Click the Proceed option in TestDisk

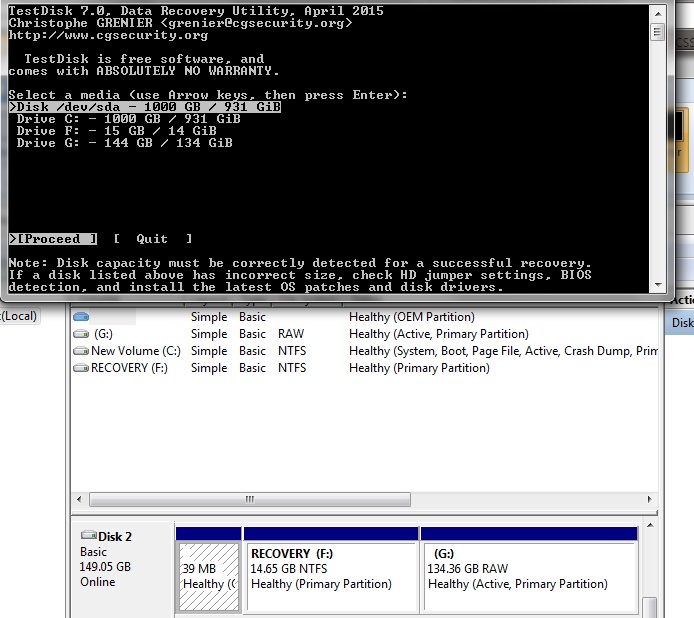54,239
